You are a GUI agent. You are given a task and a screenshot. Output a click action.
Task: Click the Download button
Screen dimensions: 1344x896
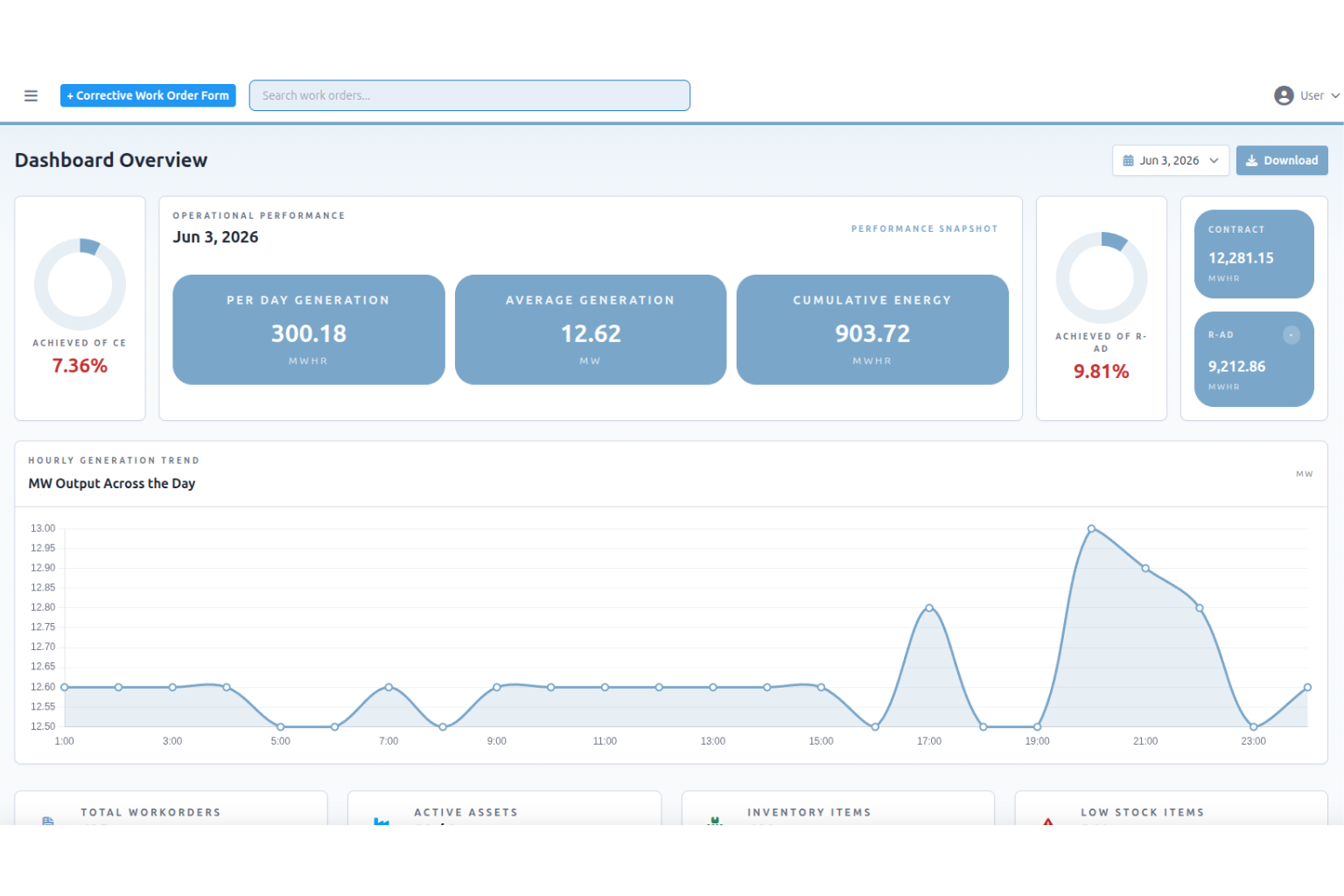coord(1282,160)
